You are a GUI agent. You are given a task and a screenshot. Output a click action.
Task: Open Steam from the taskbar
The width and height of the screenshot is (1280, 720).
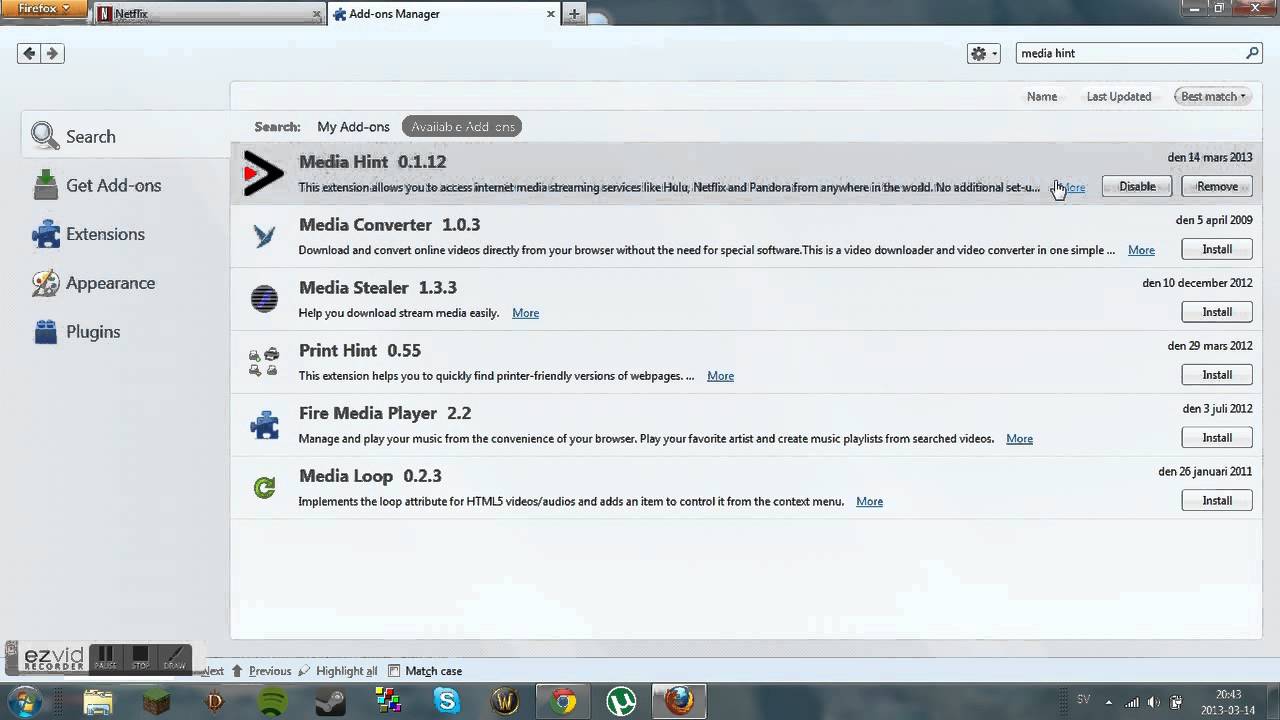330,702
